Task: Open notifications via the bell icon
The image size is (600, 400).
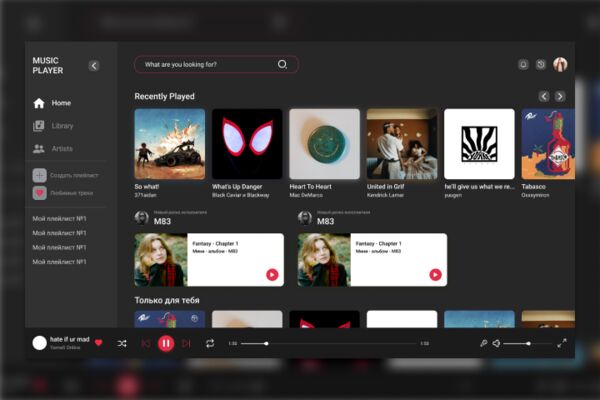Action: (523, 64)
